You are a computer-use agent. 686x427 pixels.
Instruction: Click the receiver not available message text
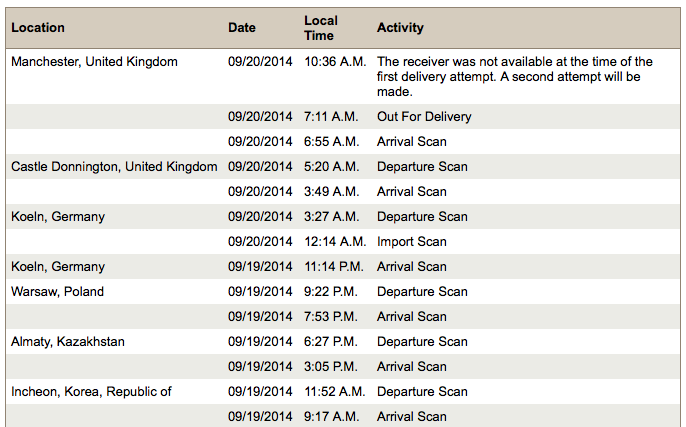pyautogui.click(x=514, y=77)
